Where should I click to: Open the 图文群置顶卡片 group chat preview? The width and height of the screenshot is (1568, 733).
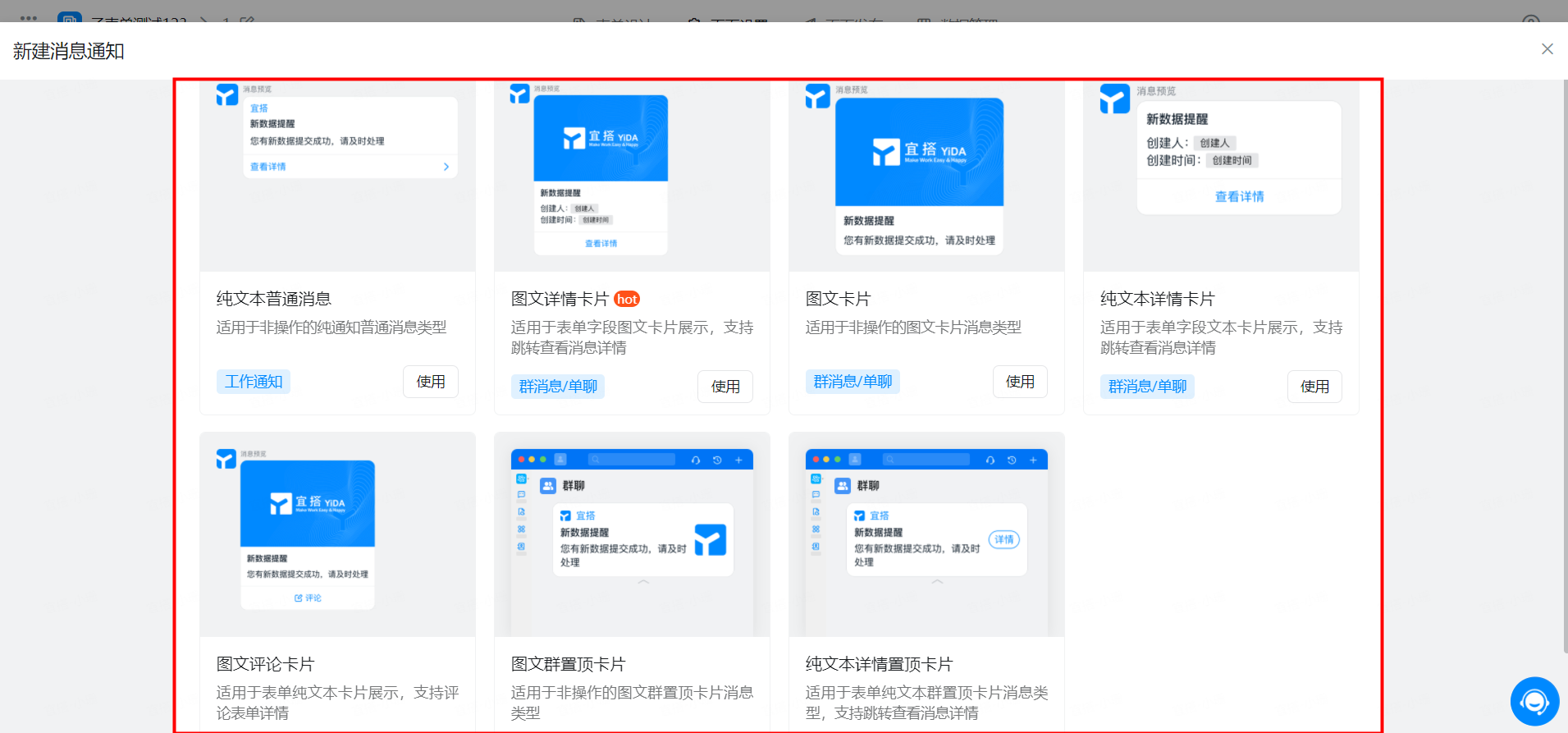click(632, 534)
